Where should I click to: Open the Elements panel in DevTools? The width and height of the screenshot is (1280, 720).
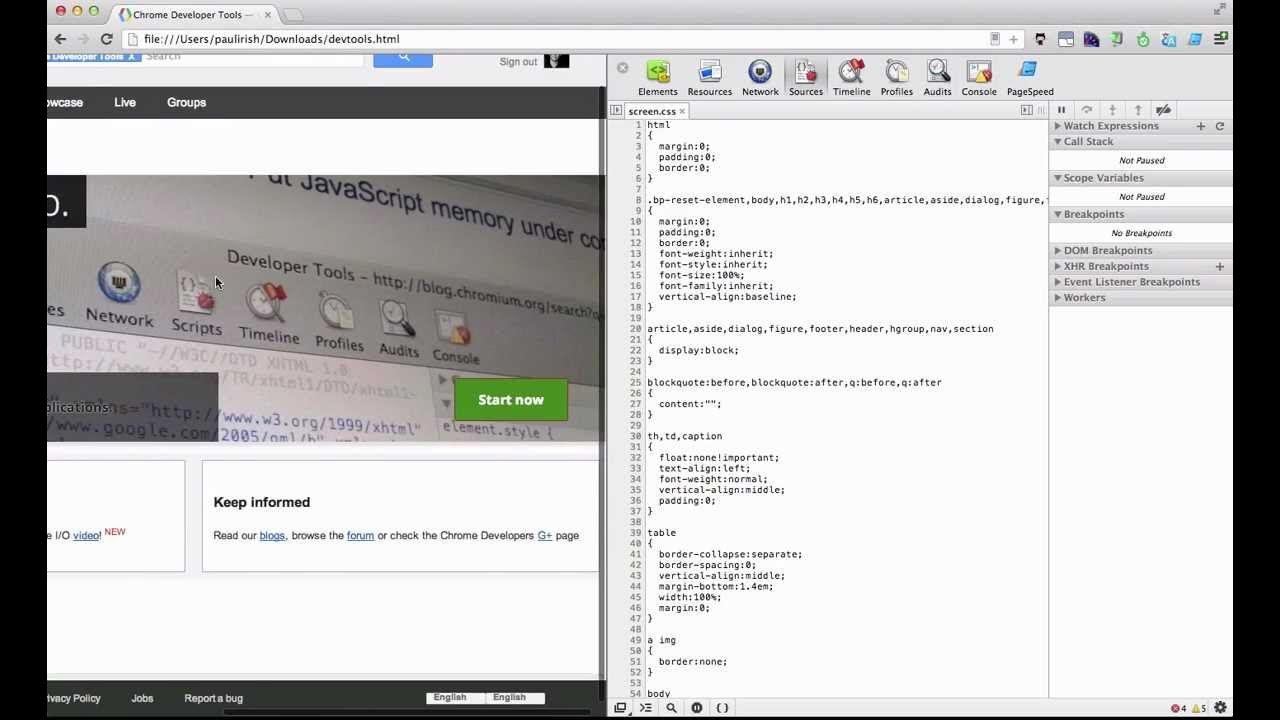tap(658, 78)
